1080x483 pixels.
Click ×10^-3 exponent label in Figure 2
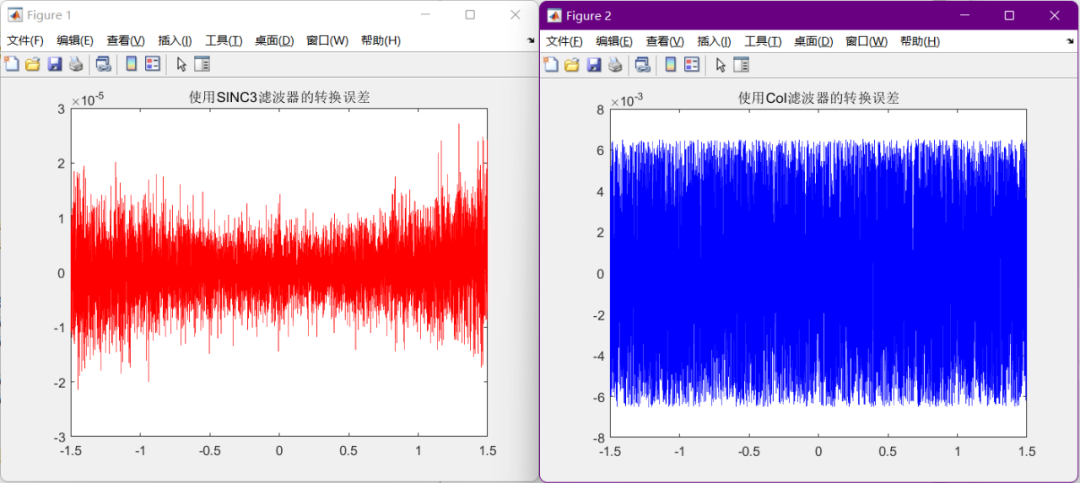pyautogui.click(x=627, y=101)
